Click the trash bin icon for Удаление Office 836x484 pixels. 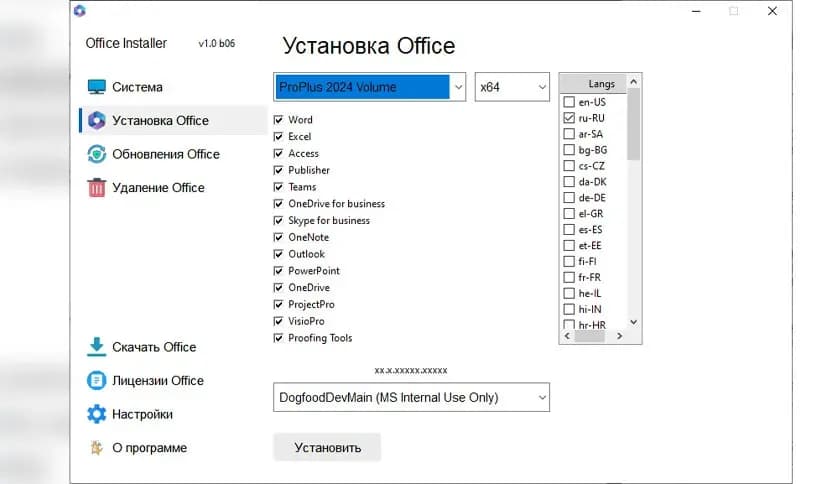[96, 188]
